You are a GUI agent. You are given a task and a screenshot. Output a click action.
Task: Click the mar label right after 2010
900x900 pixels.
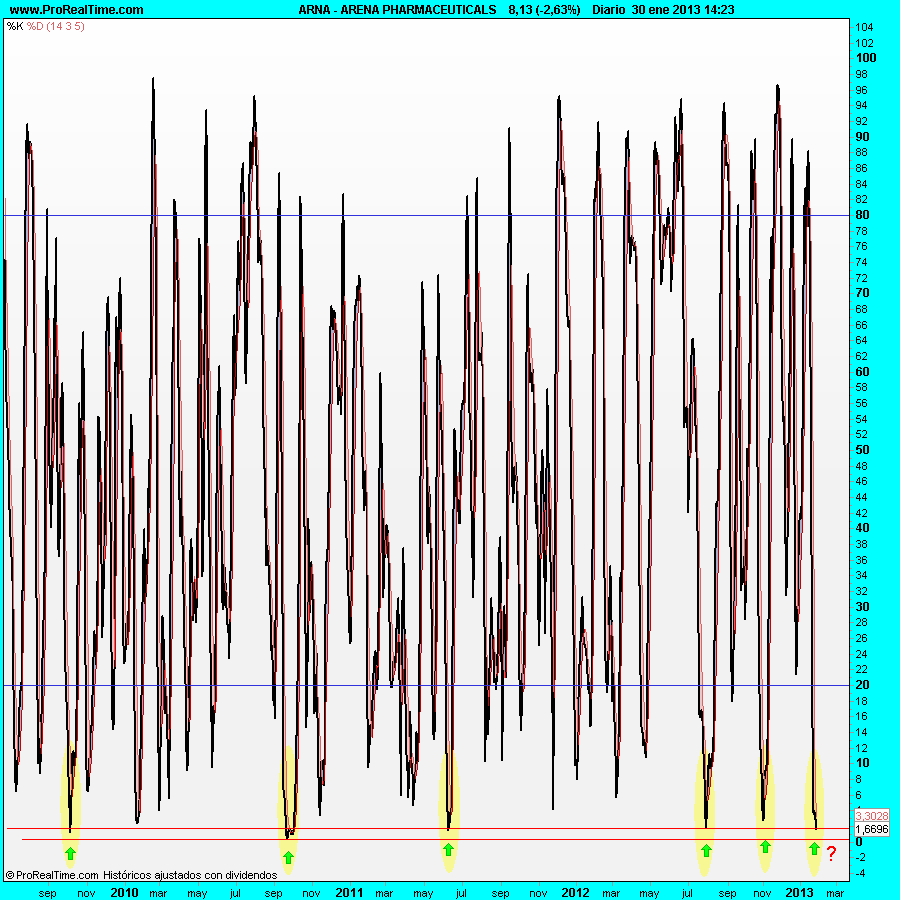tap(158, 893)
